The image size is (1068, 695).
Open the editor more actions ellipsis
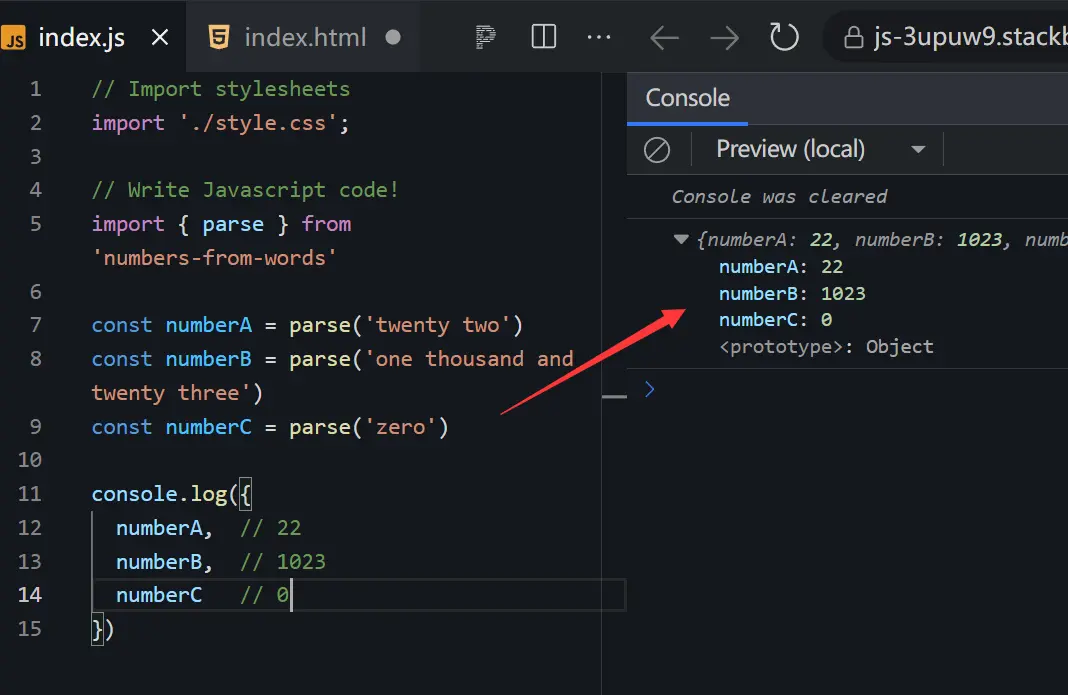[x=599, y=38]
